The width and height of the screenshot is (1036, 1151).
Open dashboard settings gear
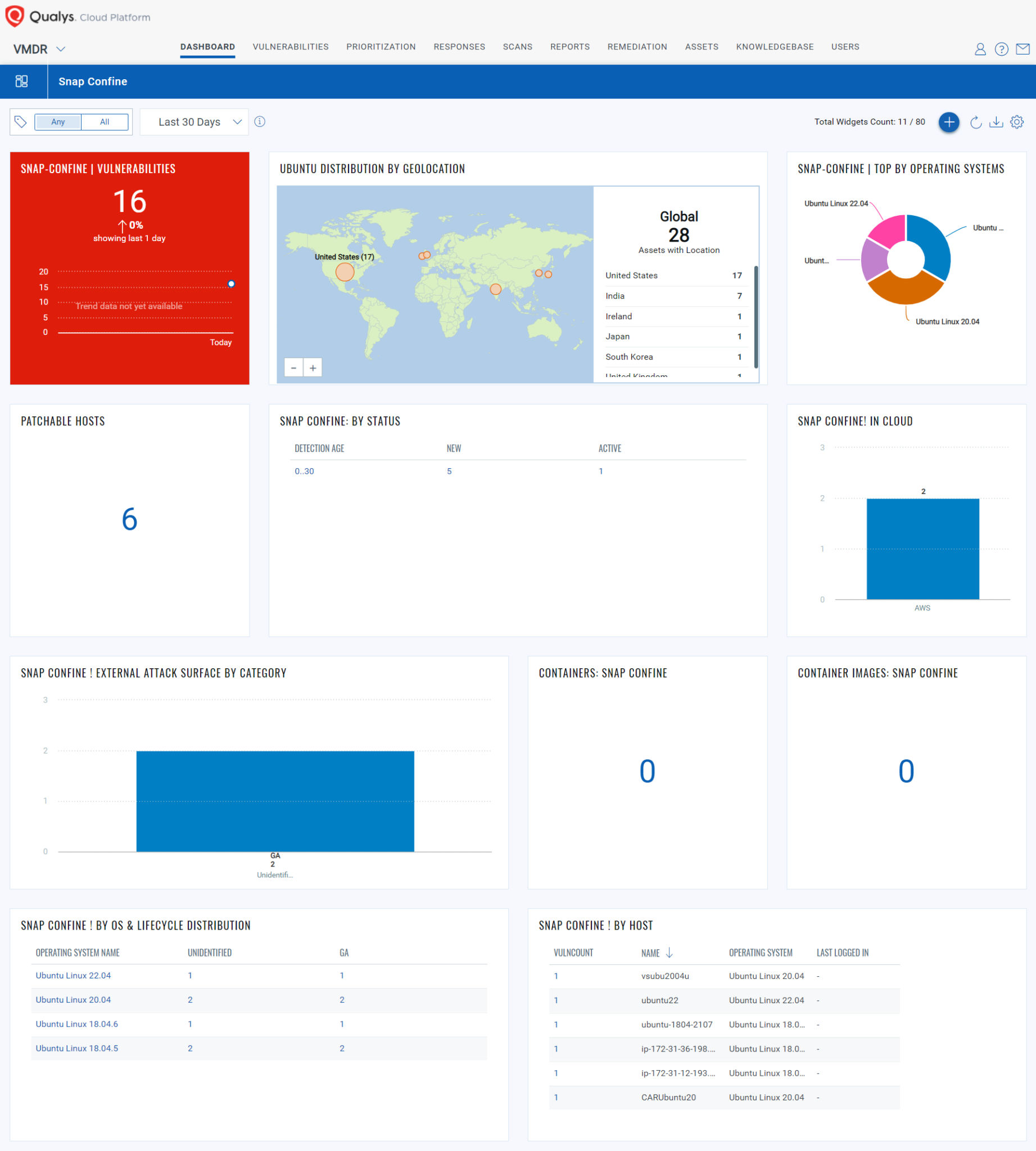point(1017,122)
